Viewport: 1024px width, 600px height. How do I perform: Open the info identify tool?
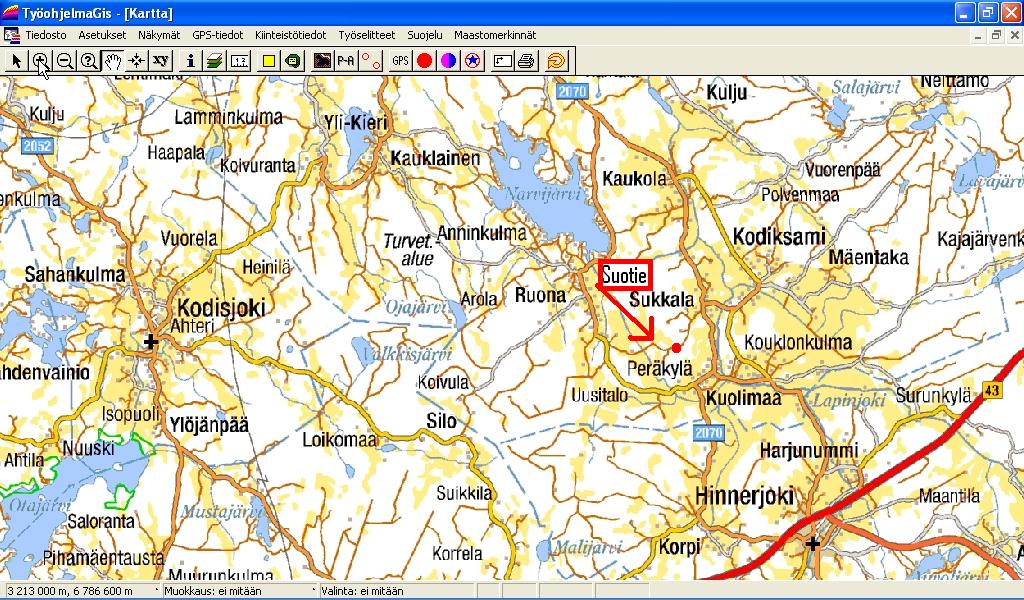(191, 61)
